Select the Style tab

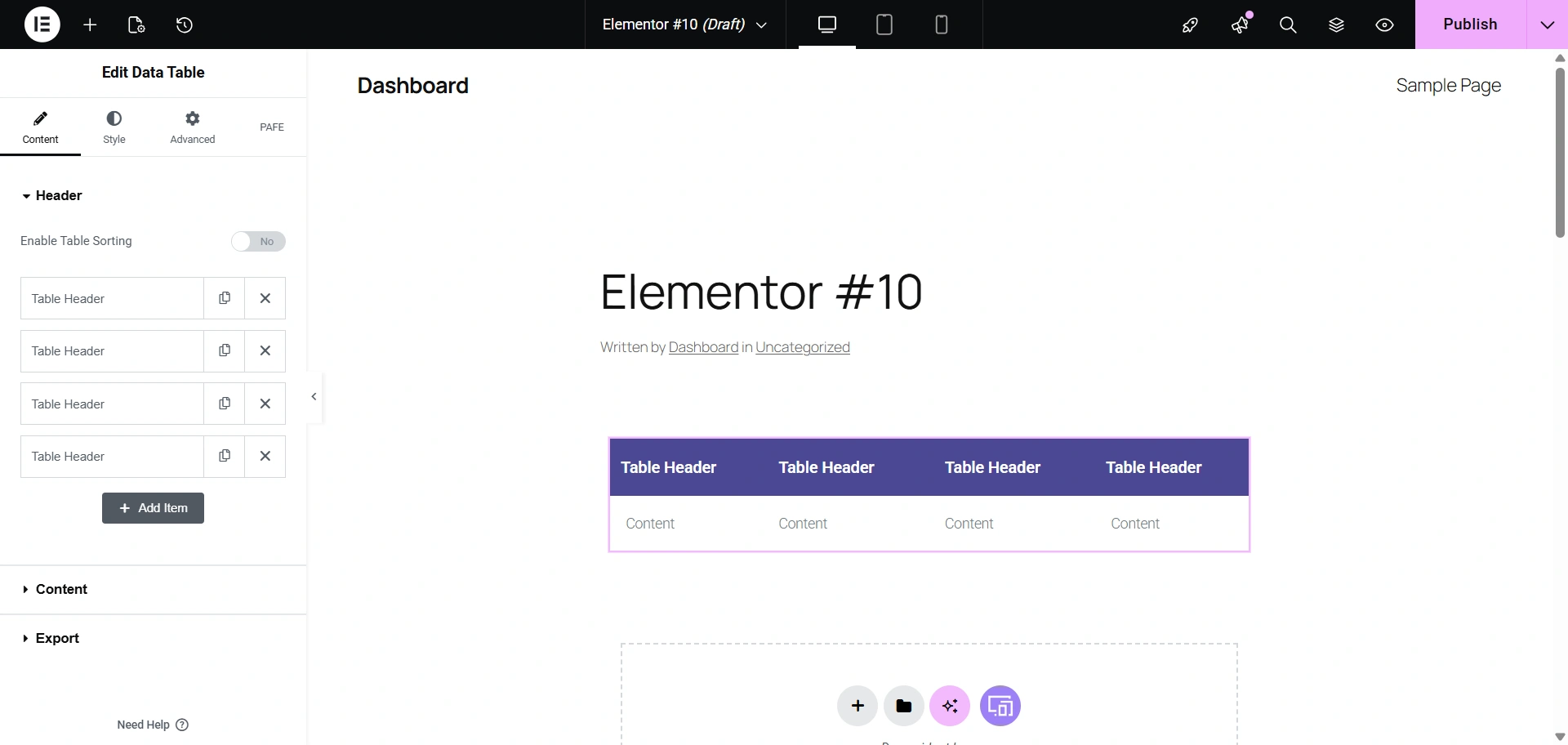click(x=114, y=127)
